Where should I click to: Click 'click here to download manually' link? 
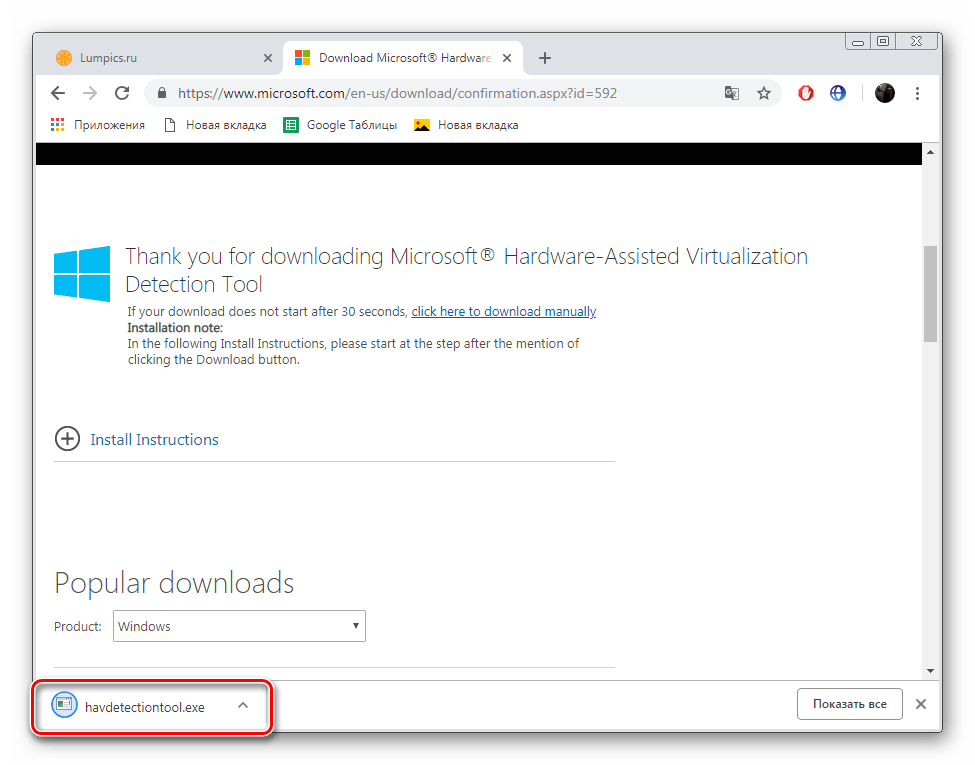click(x=503, y=312)
